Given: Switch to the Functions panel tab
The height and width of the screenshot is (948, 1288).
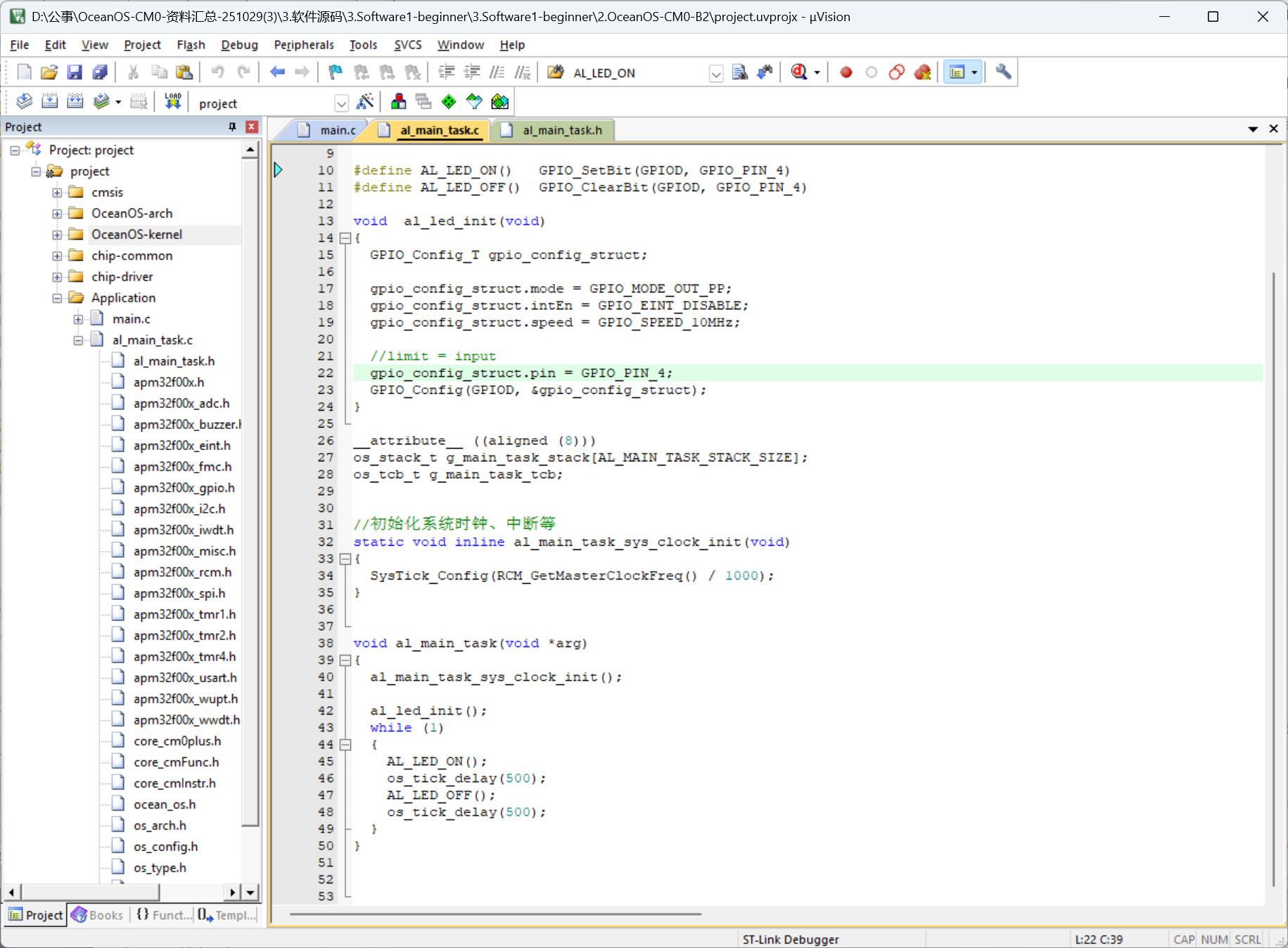Looking at the screenshot, I should (163, 915).
